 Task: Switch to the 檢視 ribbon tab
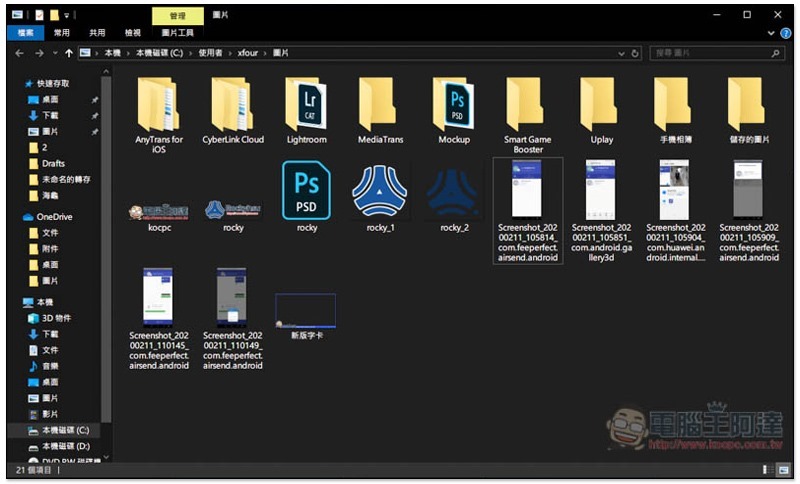[x=132, y=33]
